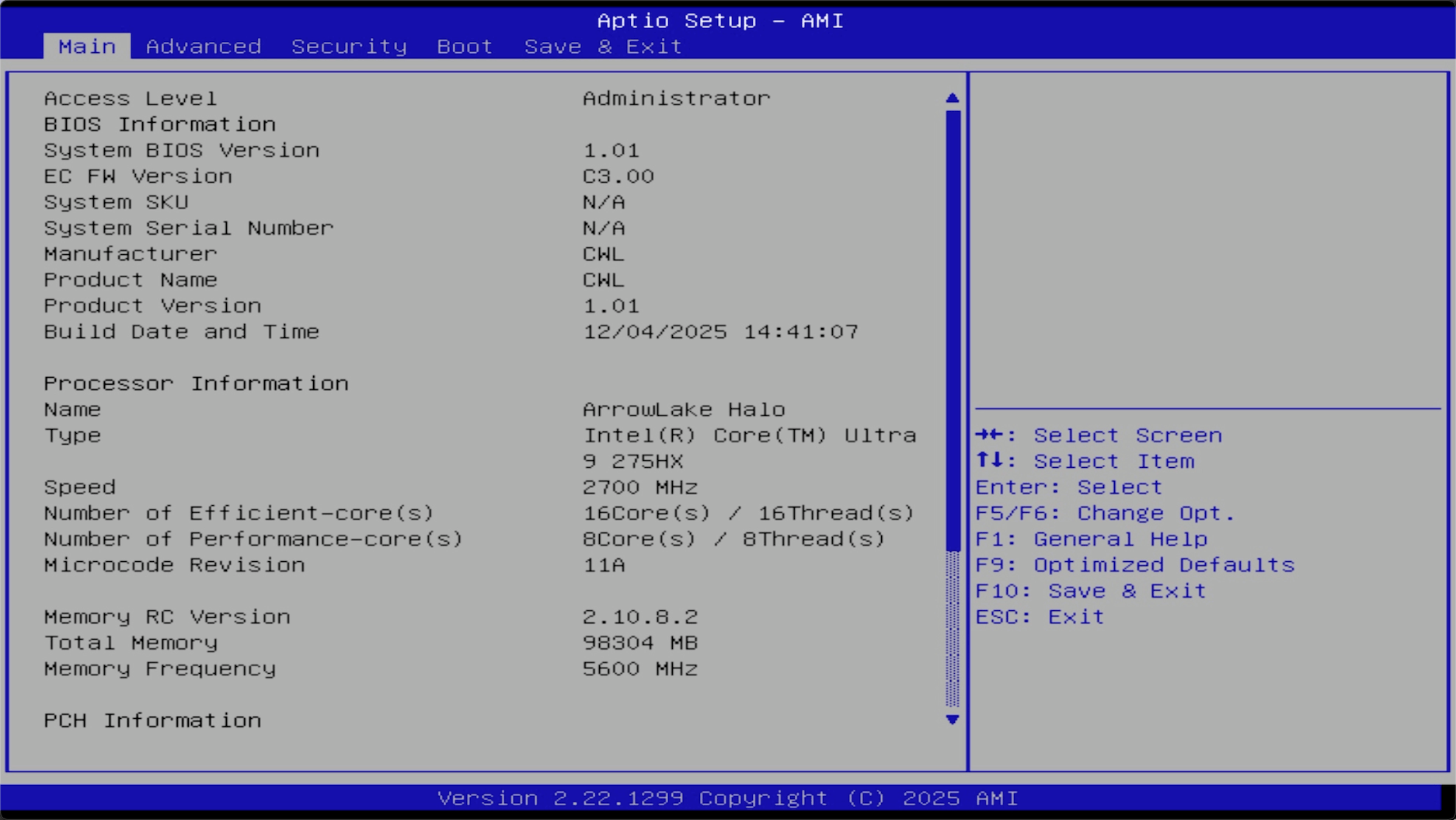Click the scrollbar up arrow
Screen dimensions: 1456x820
click(x=951, y=96)
